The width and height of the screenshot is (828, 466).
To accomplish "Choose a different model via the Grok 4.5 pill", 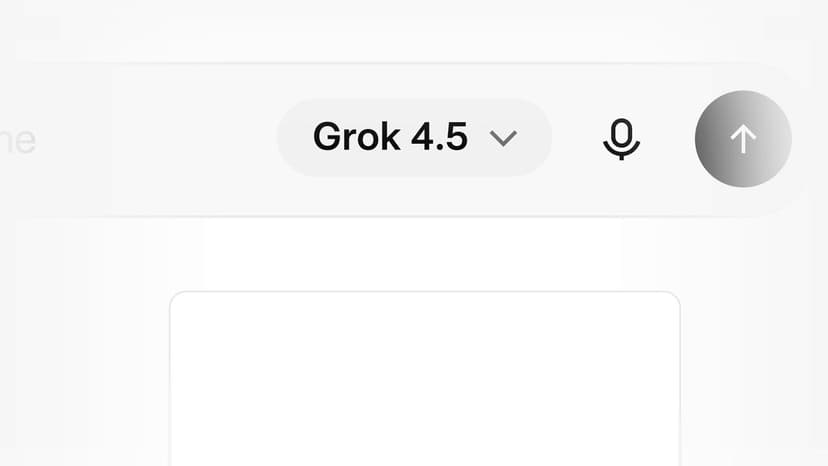I will click(415, 137).
